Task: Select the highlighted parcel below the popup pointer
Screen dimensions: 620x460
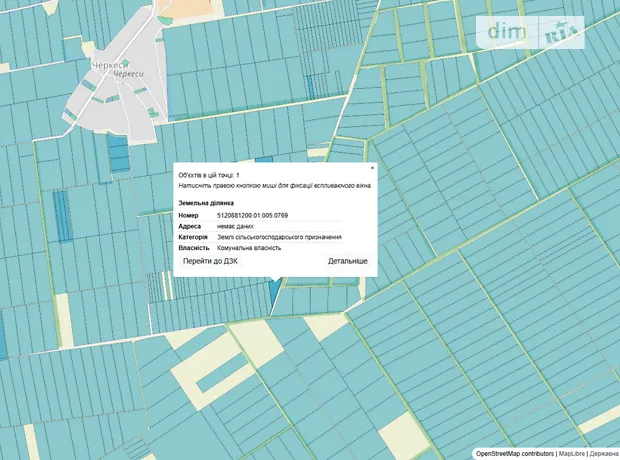Action: pyautogui.click(x=274, y=294)
